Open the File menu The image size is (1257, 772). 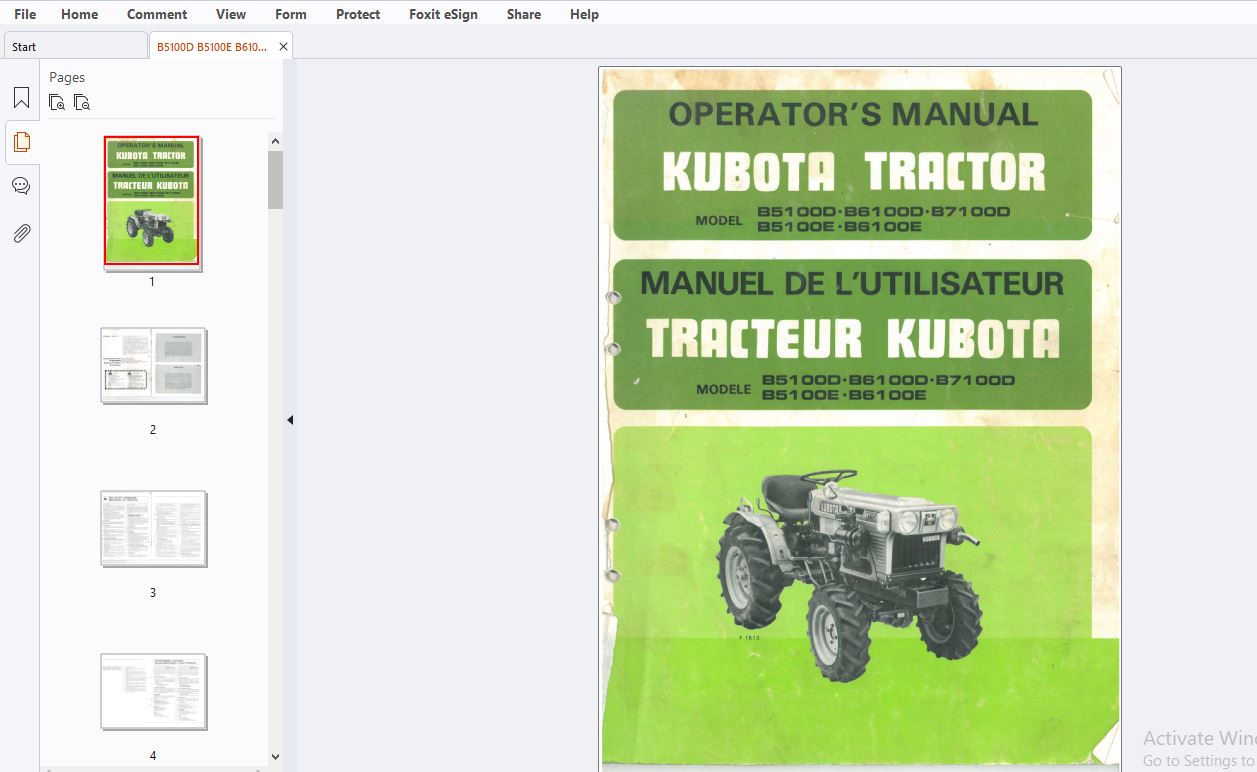[x=25, y=14]
